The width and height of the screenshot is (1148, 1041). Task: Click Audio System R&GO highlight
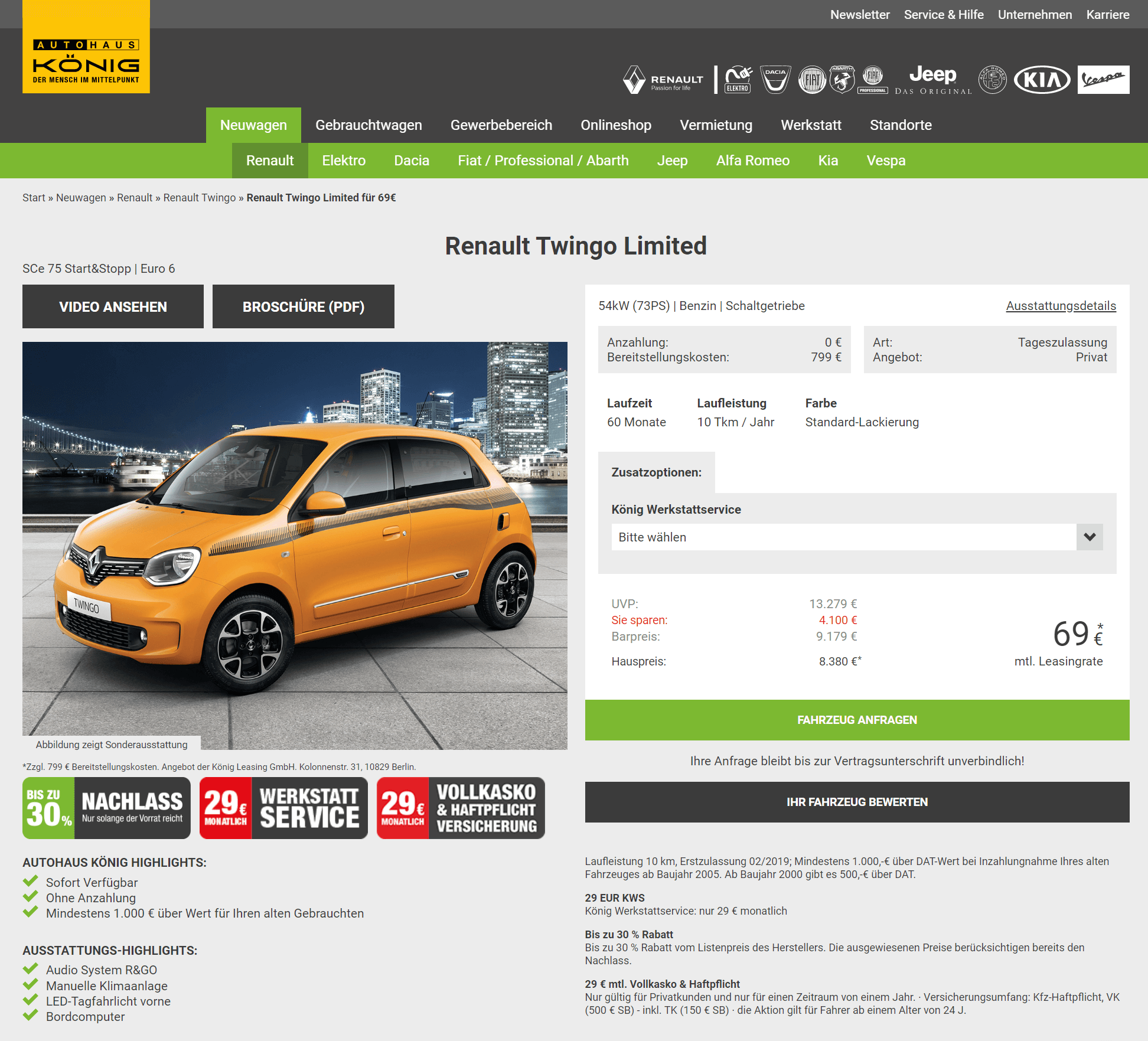pyautogui.click(x=102, y=970)
